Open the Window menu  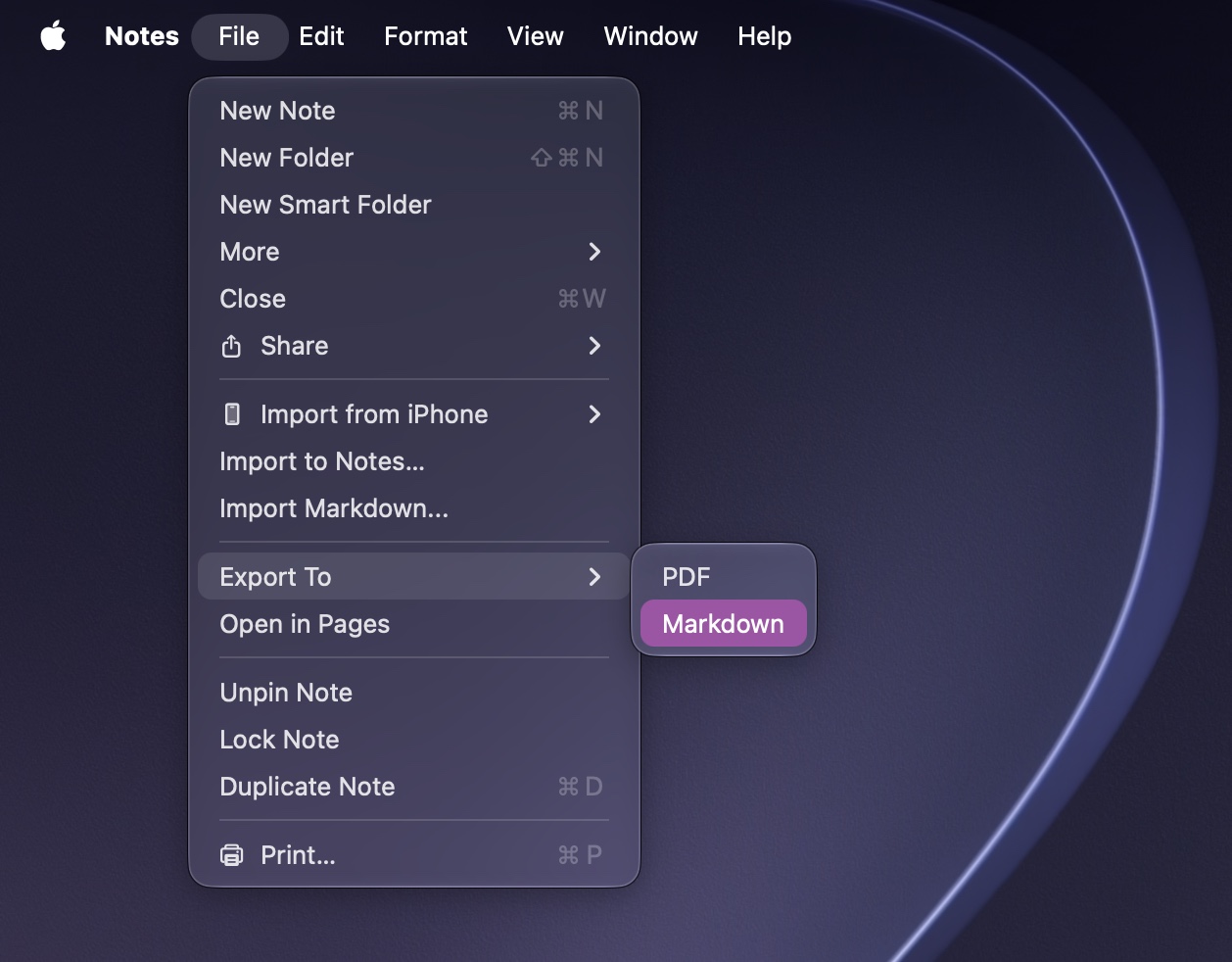650,36
